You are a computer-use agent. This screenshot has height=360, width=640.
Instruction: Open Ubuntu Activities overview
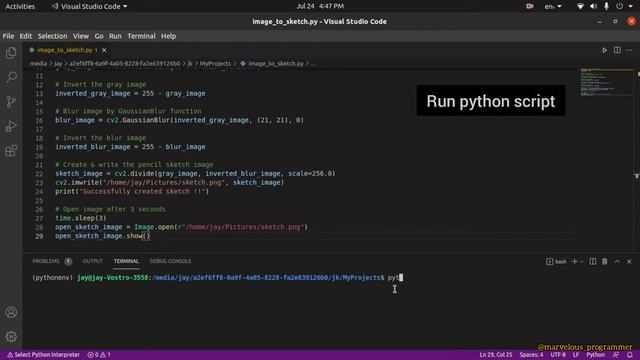pyautogui.click(x=20, y=7)
